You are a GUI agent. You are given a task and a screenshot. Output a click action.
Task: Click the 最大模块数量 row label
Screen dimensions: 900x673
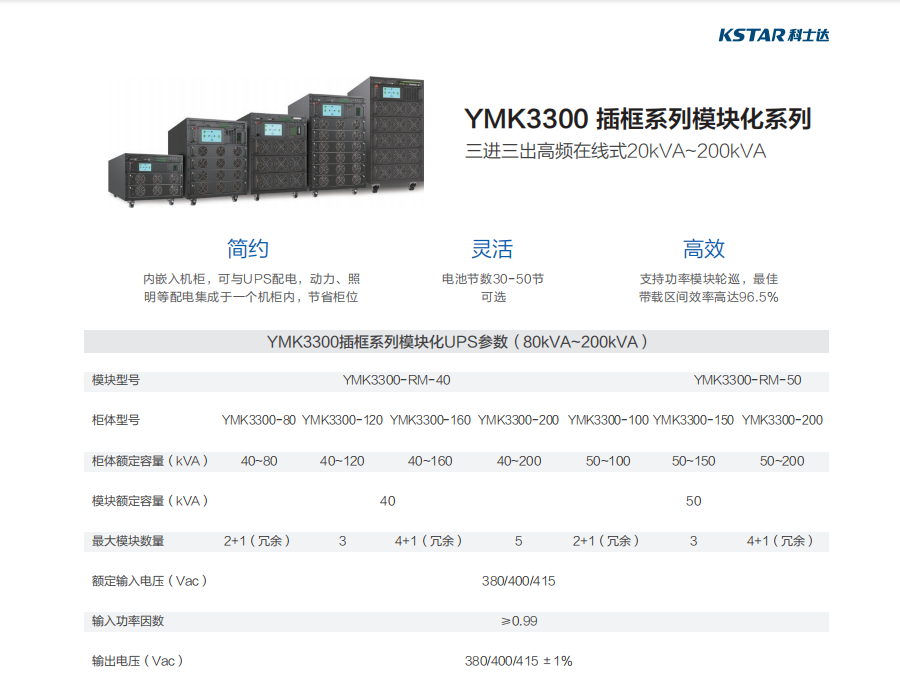tap(128, 541)
